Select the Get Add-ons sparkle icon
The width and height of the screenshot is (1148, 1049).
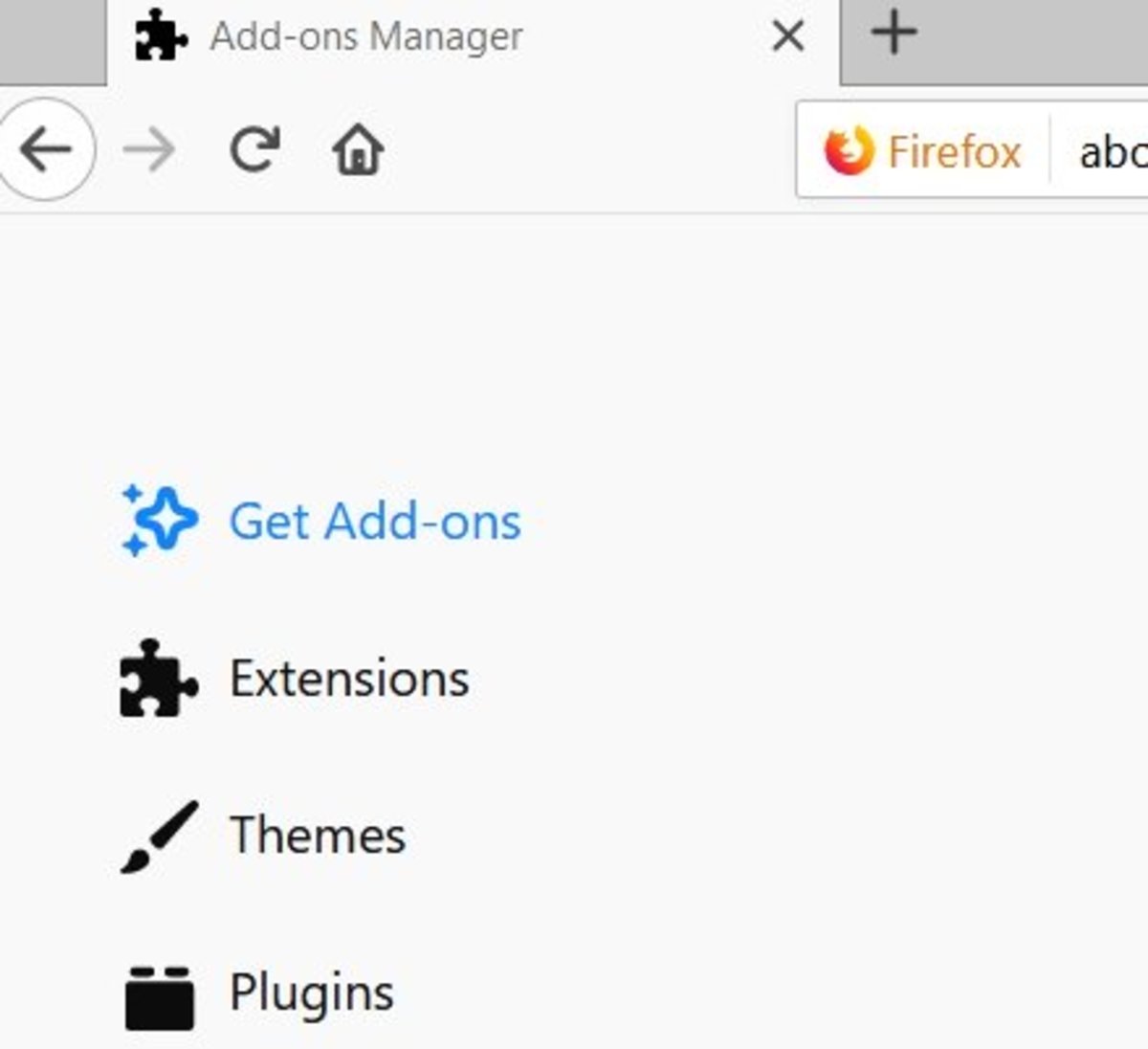159,519
